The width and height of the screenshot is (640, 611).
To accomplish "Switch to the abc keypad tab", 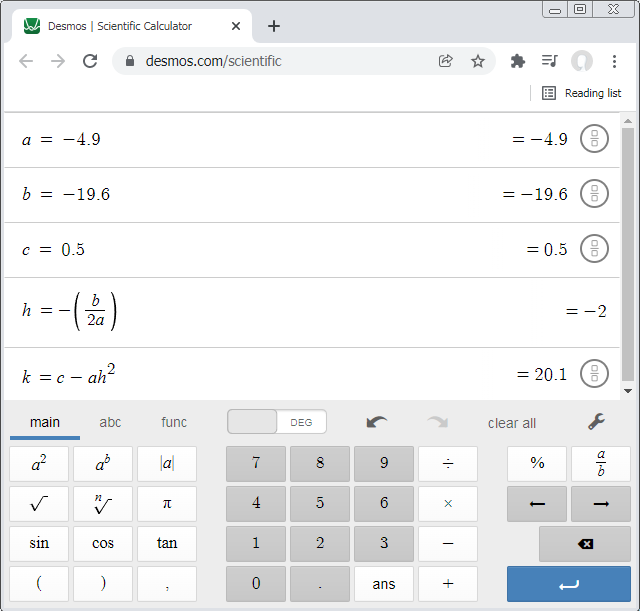I will 110,422.
